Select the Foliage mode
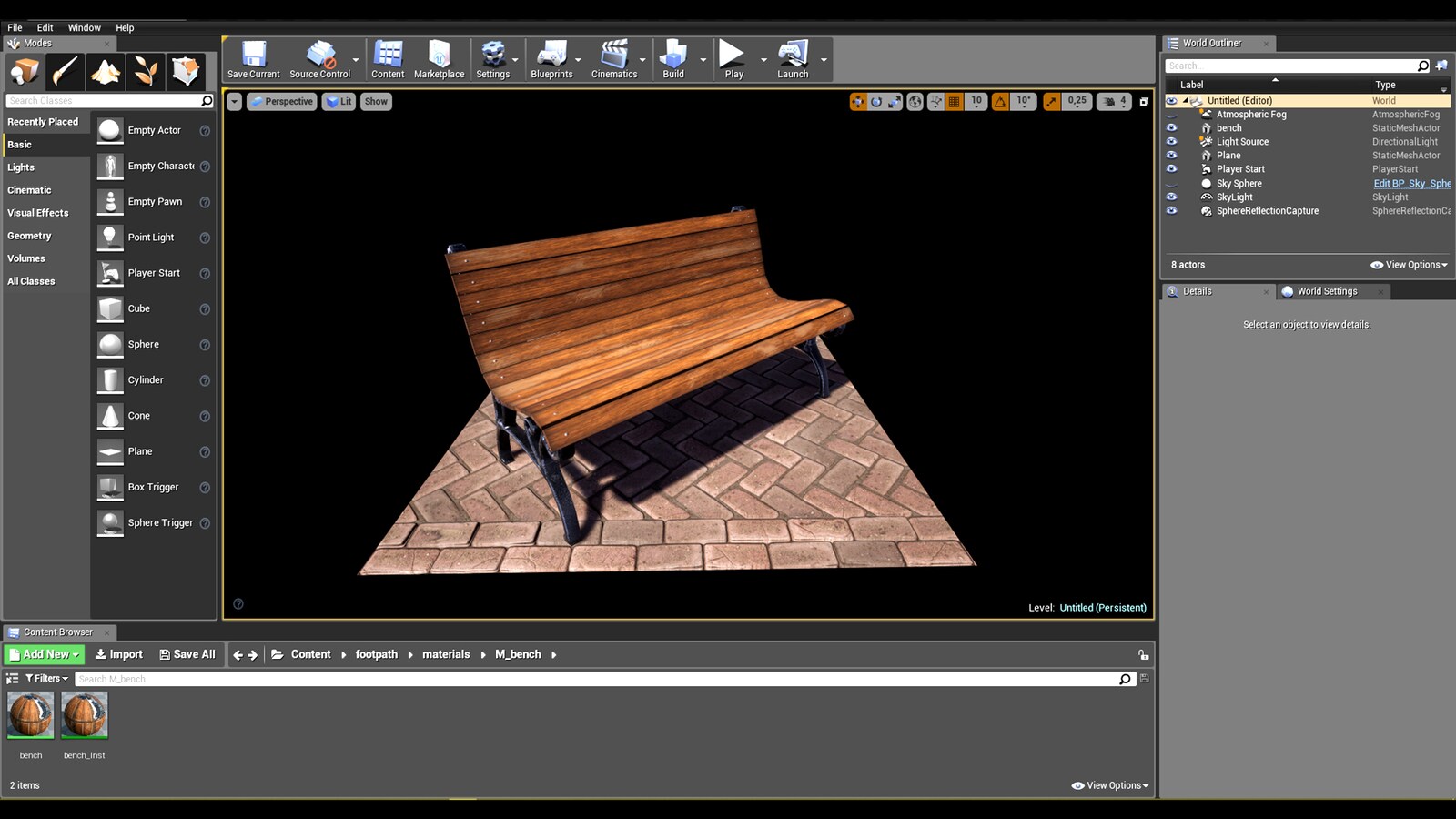 coord(147,71)
